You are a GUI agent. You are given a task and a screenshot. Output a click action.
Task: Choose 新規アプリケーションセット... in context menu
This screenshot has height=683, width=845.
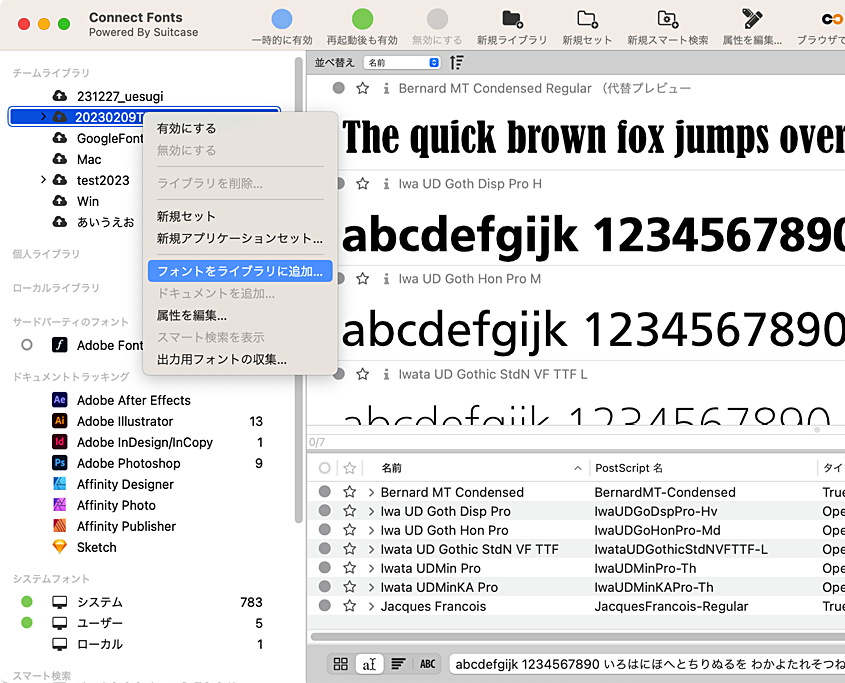point(240,238)
